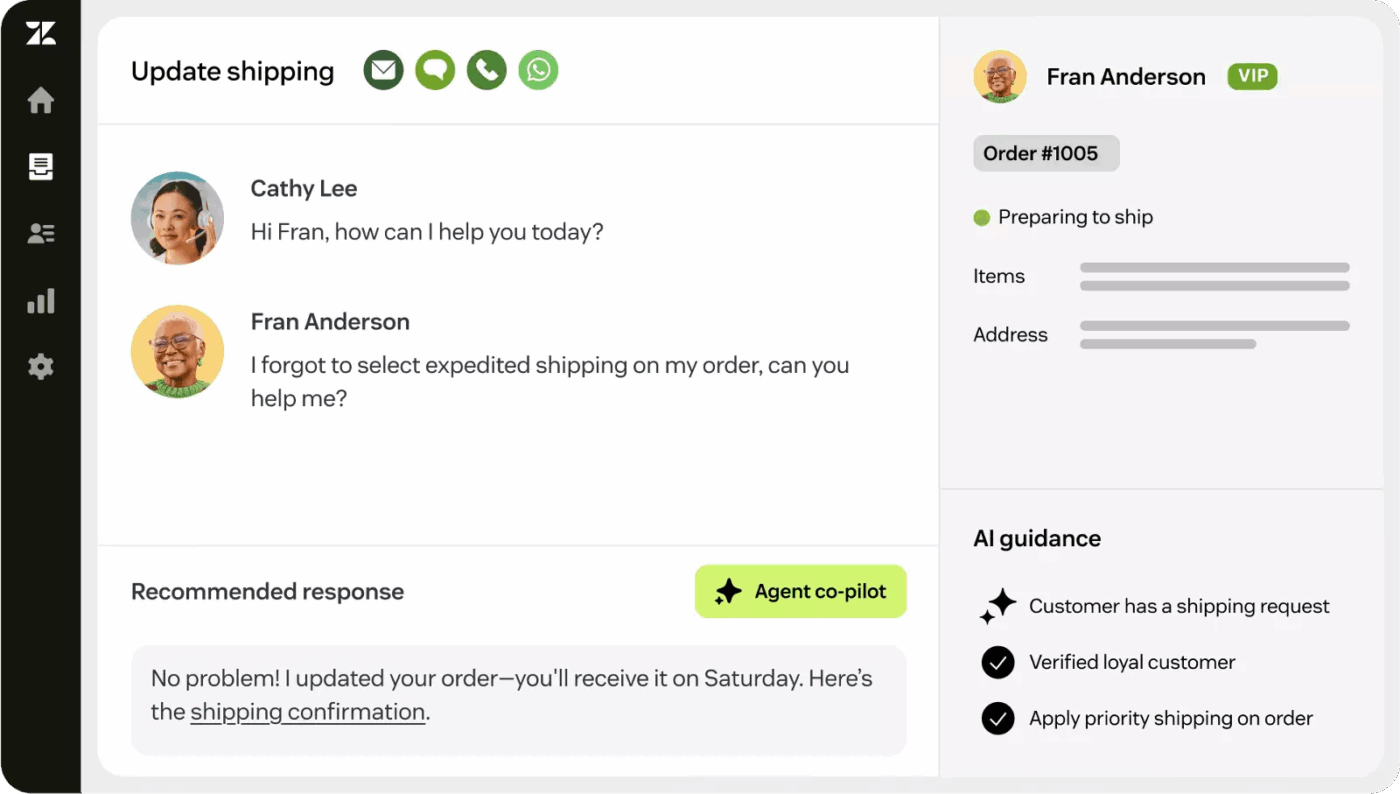The height and width of the screenshot is (794, 1400).
Task: Click Fran Anderson's profile avatar
Action: click(x=1000, y=76)
